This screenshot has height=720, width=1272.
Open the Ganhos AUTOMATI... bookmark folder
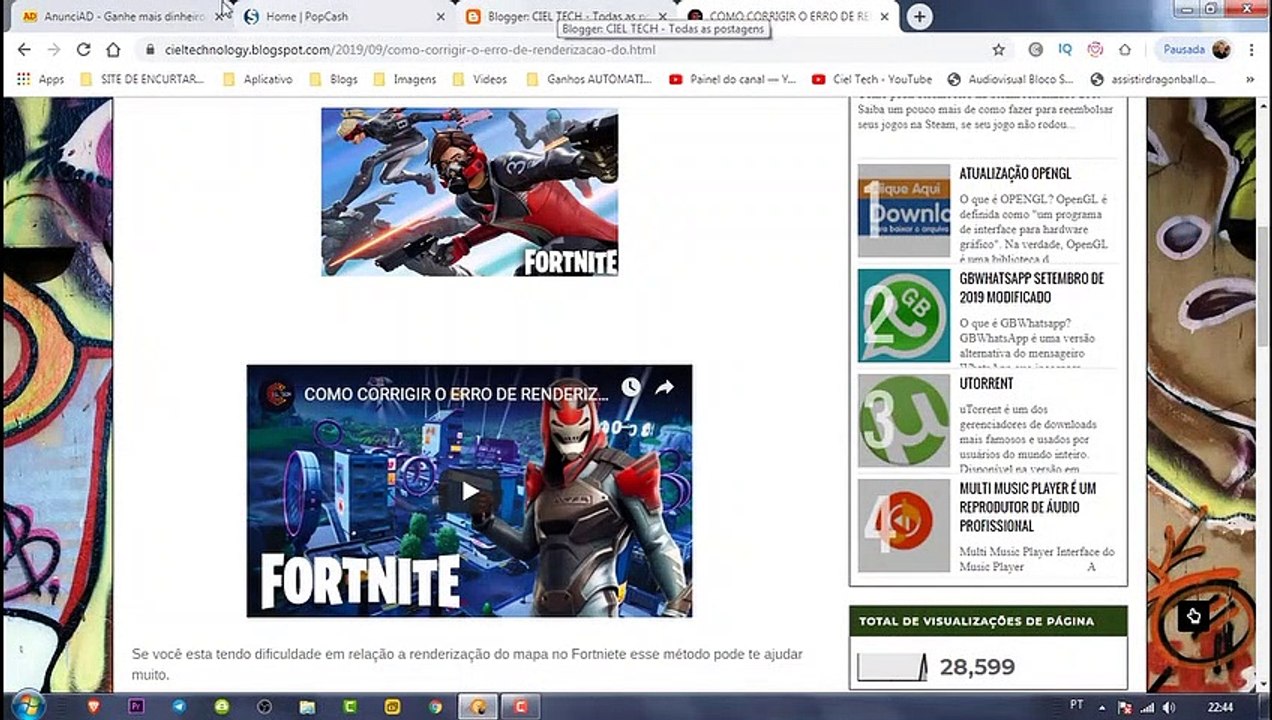coord(588,79)
